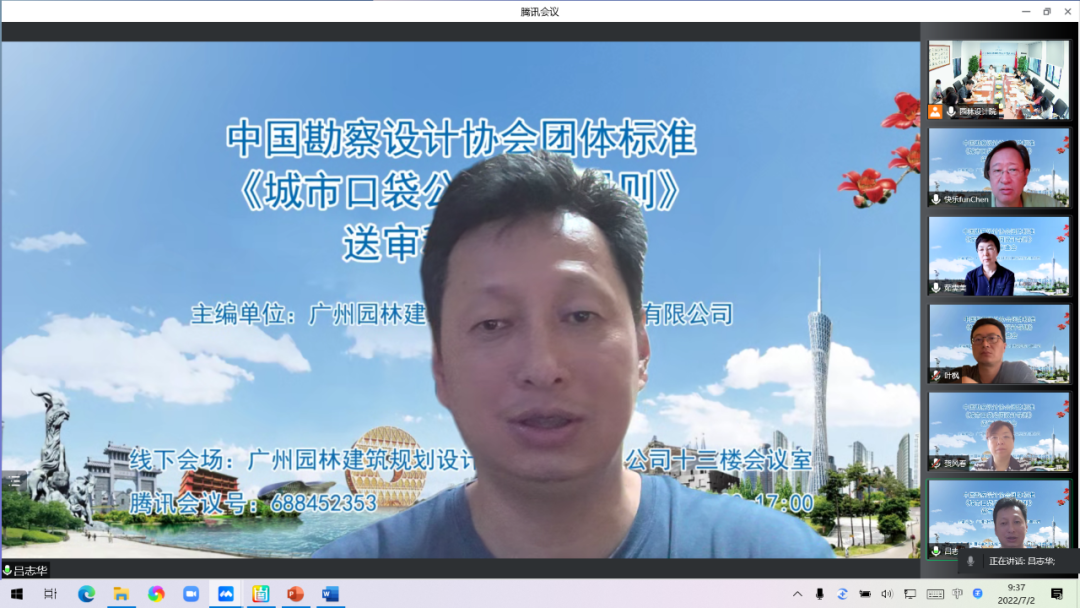
Task: Close the 腾讯会议 window
Action: click(x=1068, y=12)
